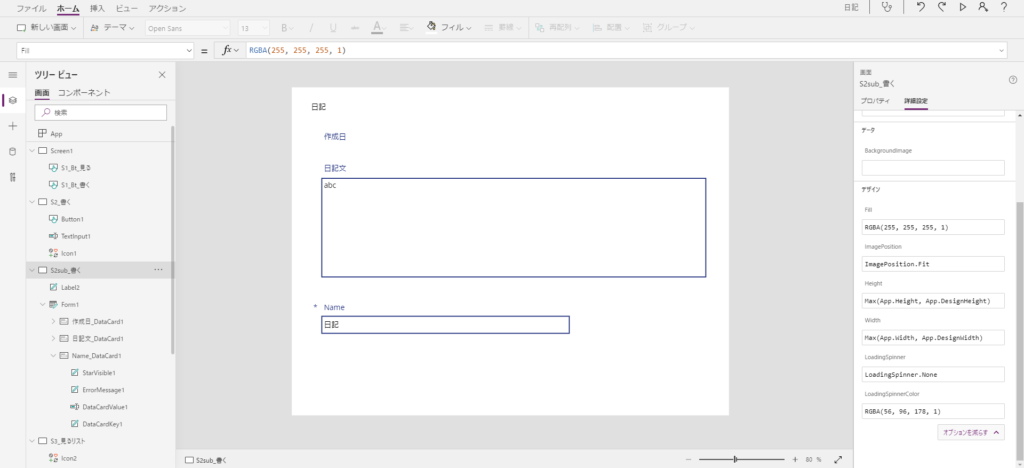
Task: Click the fit-to-window expand icon
Action: [838, 459]
